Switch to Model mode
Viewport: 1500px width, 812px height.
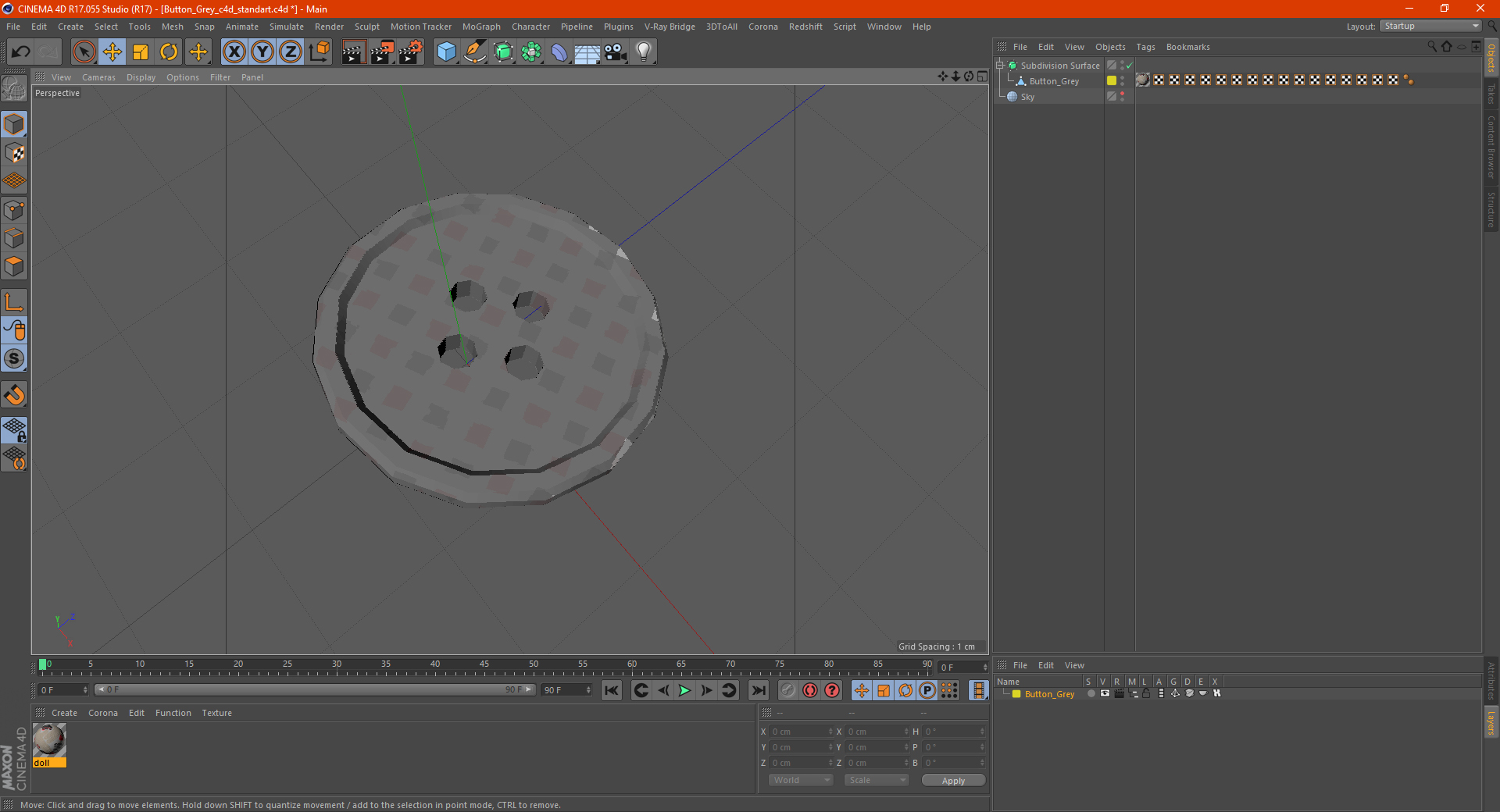pyautogui.click(x=14, y=124)
